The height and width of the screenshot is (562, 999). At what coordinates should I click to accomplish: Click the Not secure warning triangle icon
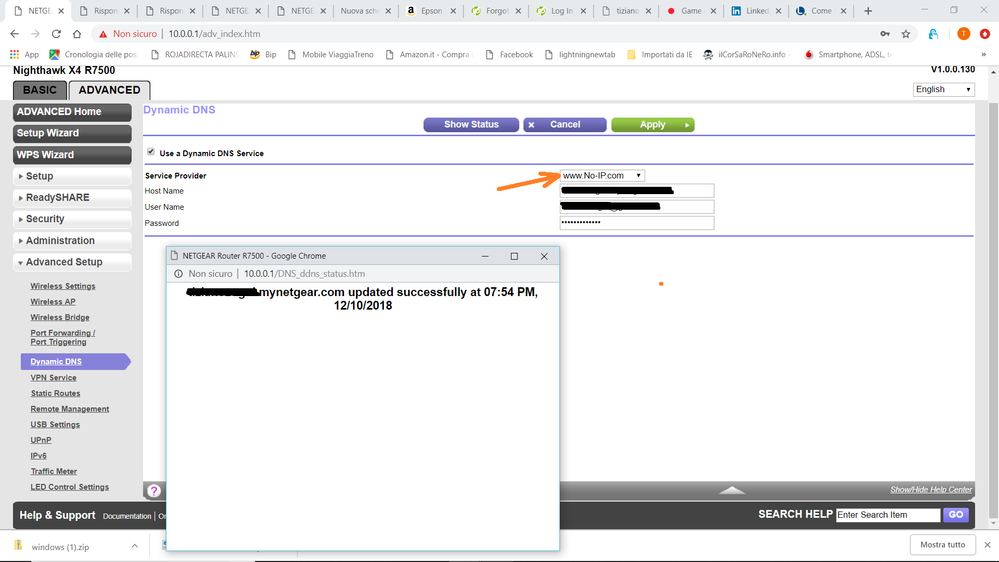[103, 34]
